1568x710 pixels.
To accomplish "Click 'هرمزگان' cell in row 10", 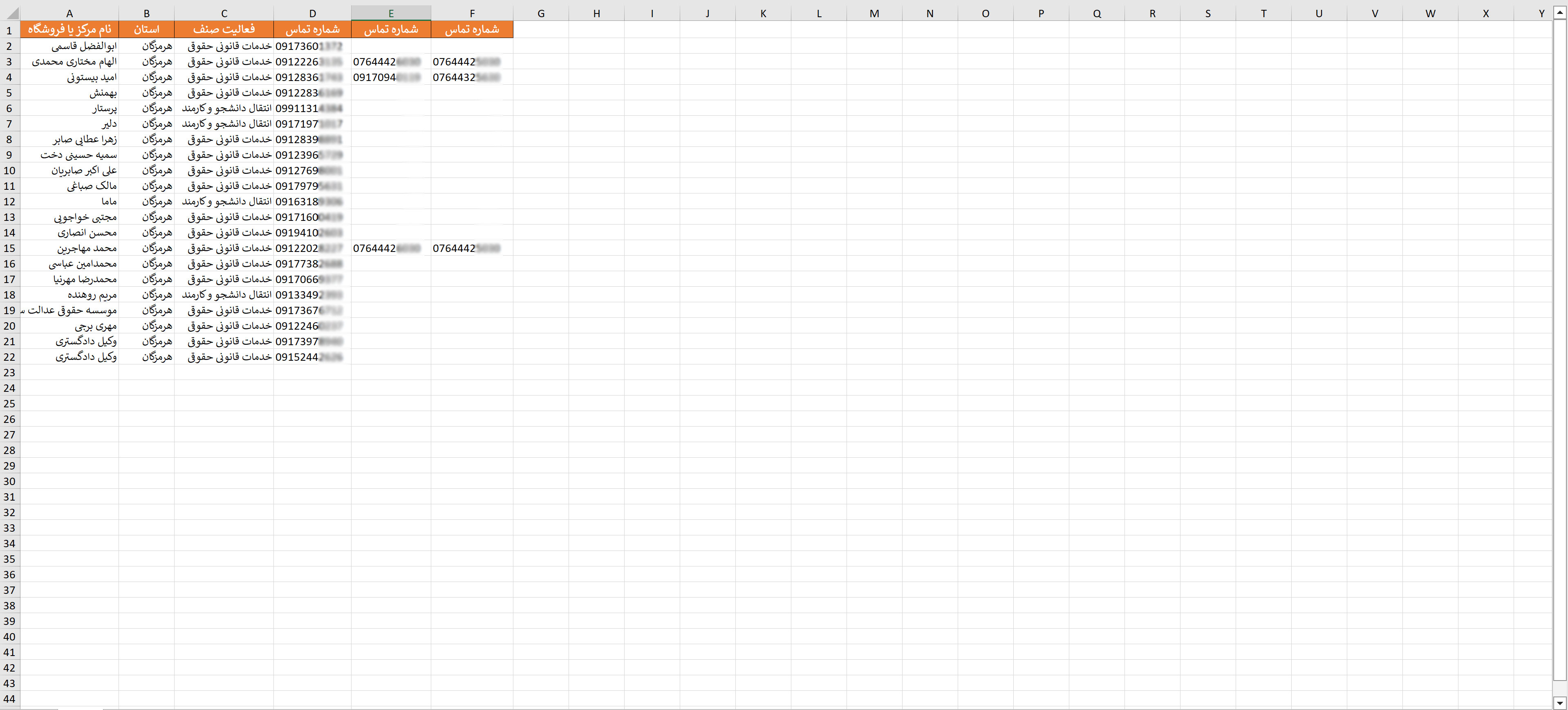I will [x=147, y=171].
